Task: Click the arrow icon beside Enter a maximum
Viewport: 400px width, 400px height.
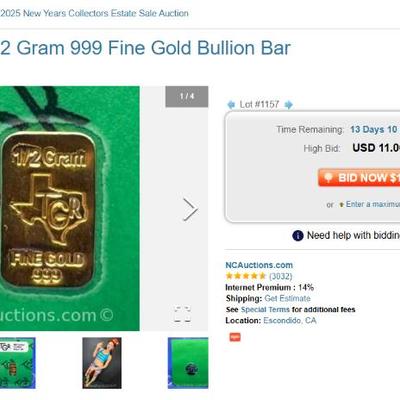Action: [x=341, y=205]
